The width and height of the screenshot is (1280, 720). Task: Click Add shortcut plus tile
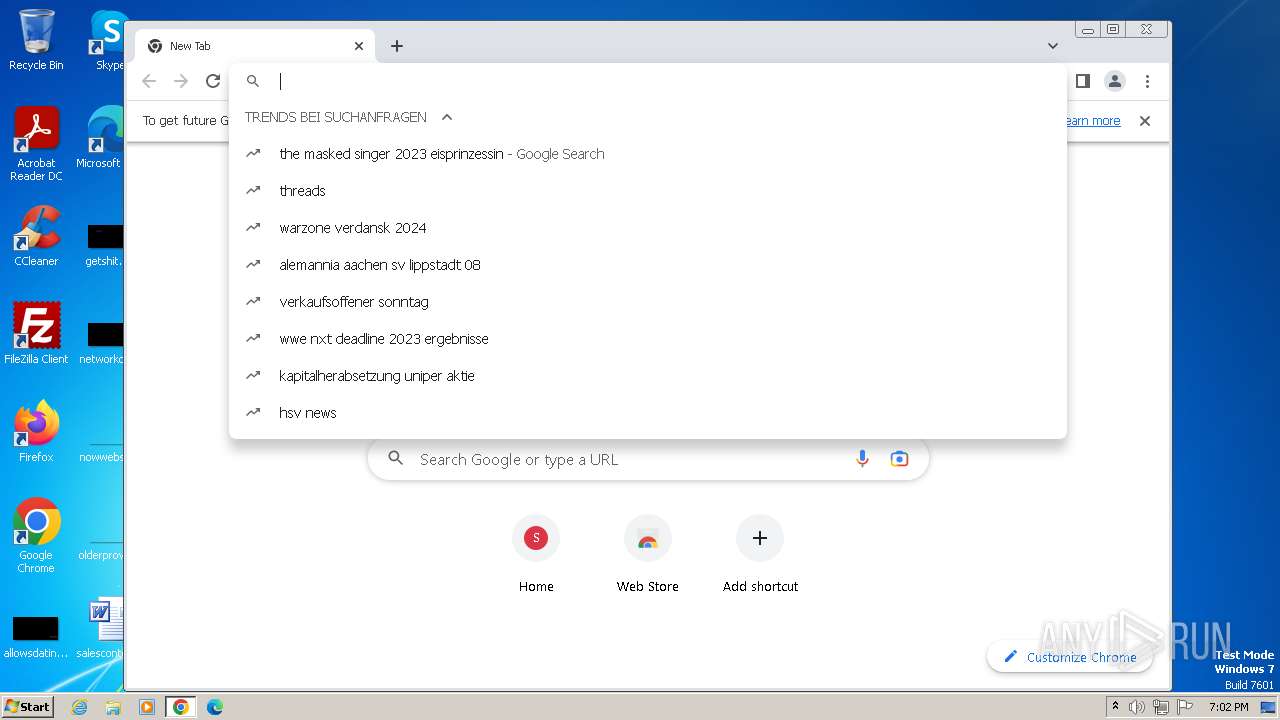(x=760, y=556)
